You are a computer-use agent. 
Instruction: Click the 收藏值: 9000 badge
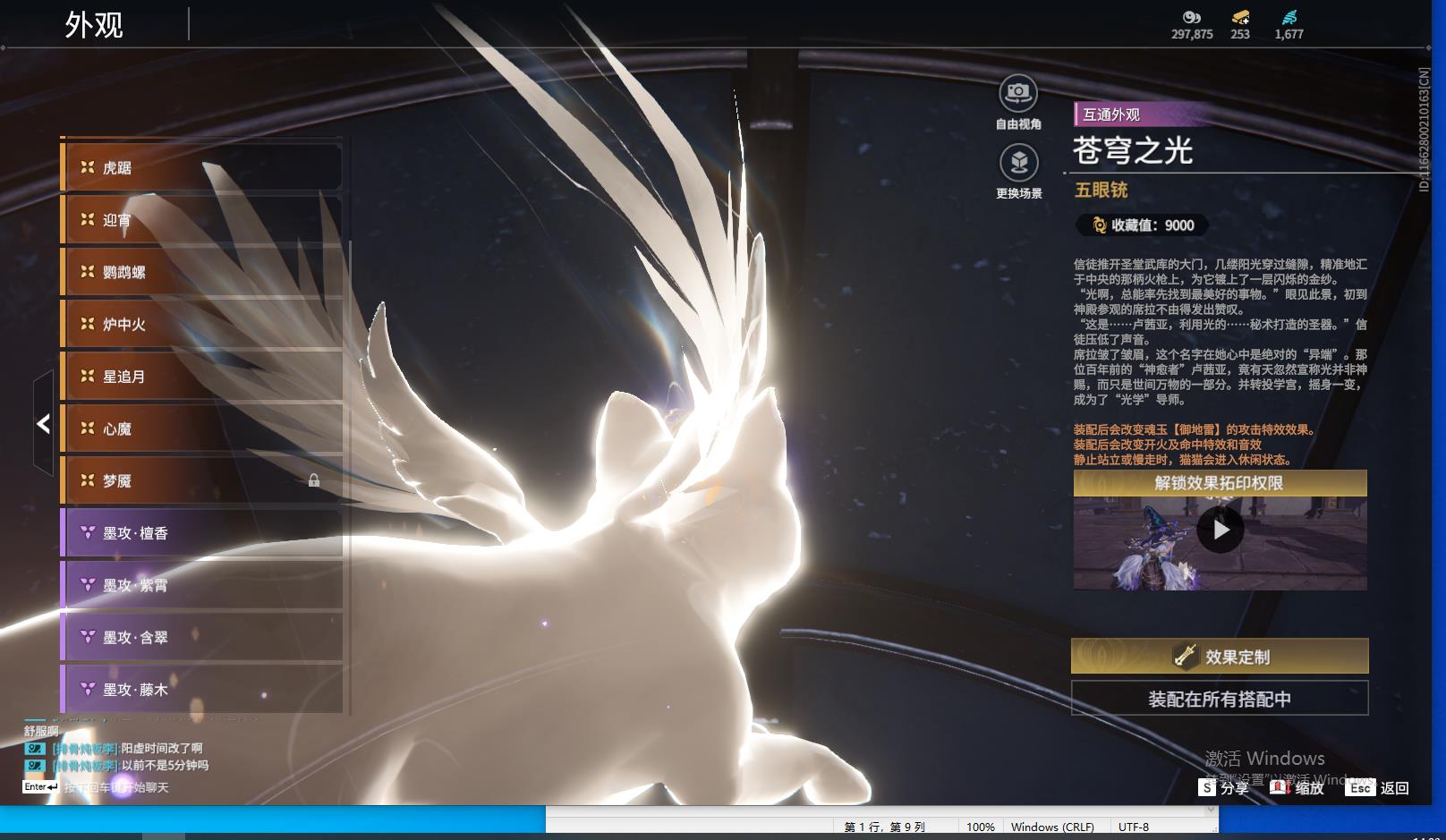[x=1143, y=225]
